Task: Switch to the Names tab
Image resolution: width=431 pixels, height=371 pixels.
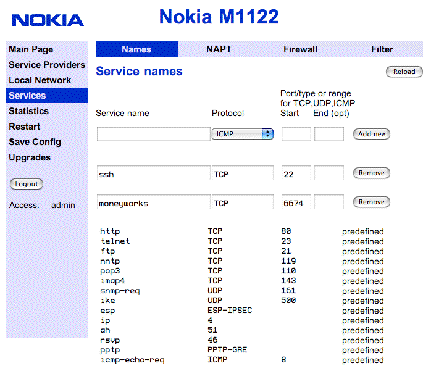Action: click(137, 49)
